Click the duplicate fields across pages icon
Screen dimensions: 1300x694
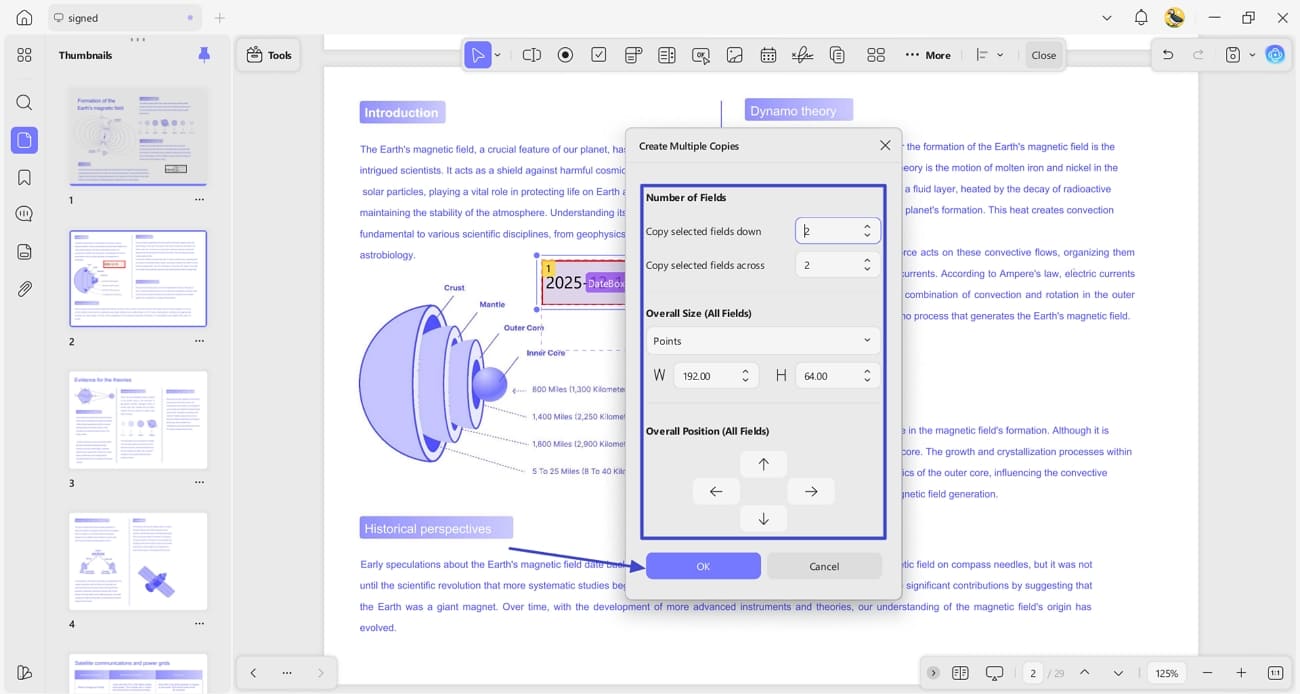click(x=837, y=55)
